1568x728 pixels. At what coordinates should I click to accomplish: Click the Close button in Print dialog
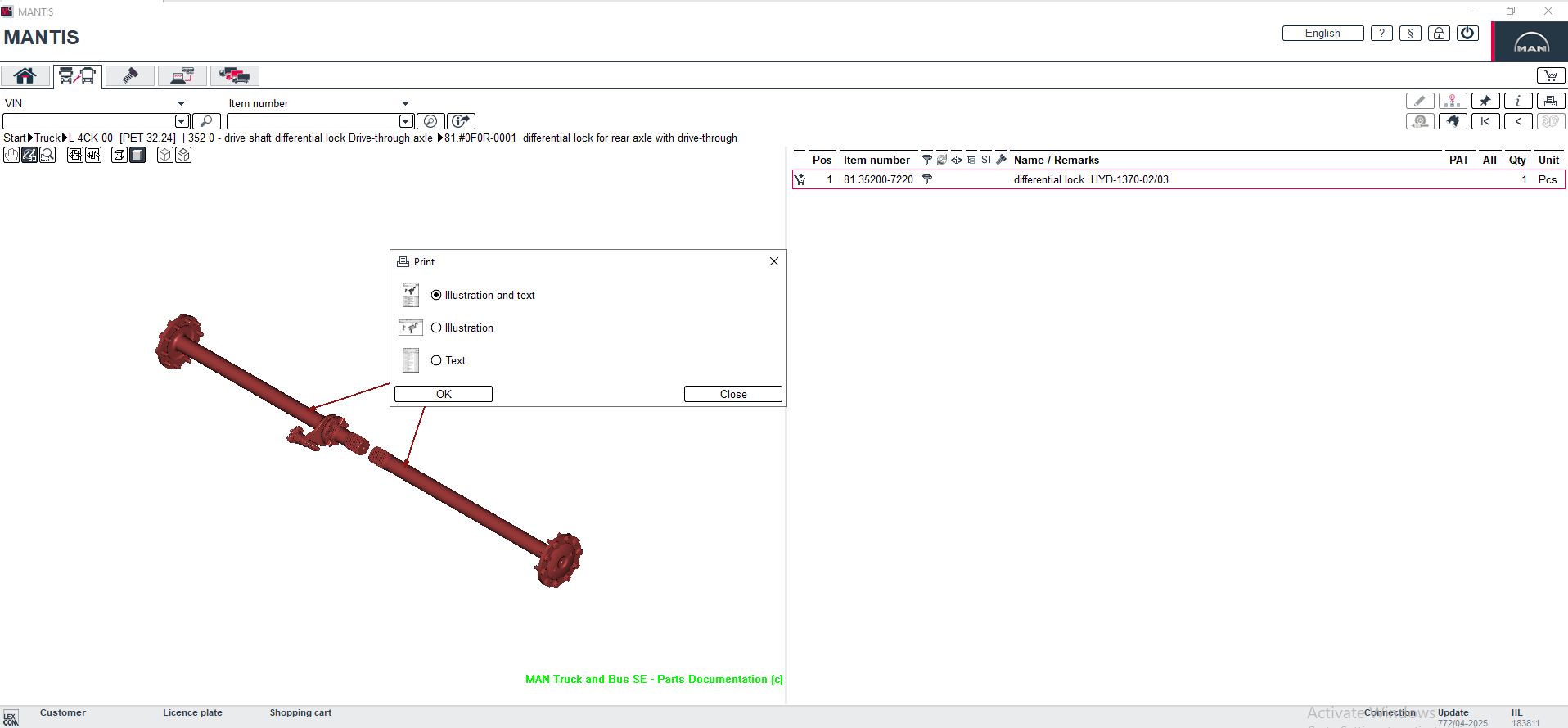coord(733,394)
